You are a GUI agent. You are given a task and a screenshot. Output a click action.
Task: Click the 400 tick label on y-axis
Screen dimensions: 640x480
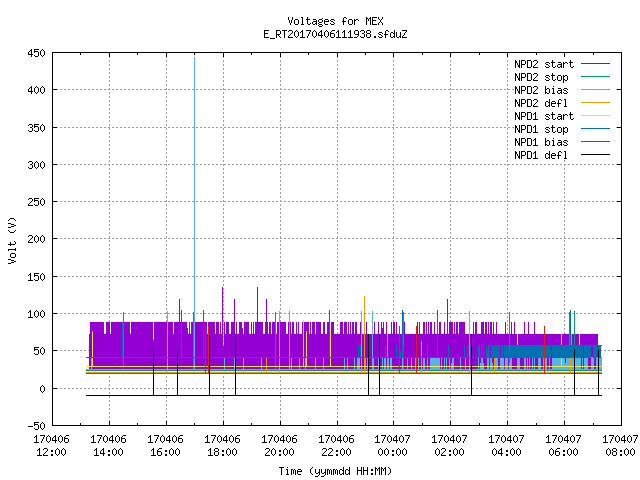pos(36,90)
